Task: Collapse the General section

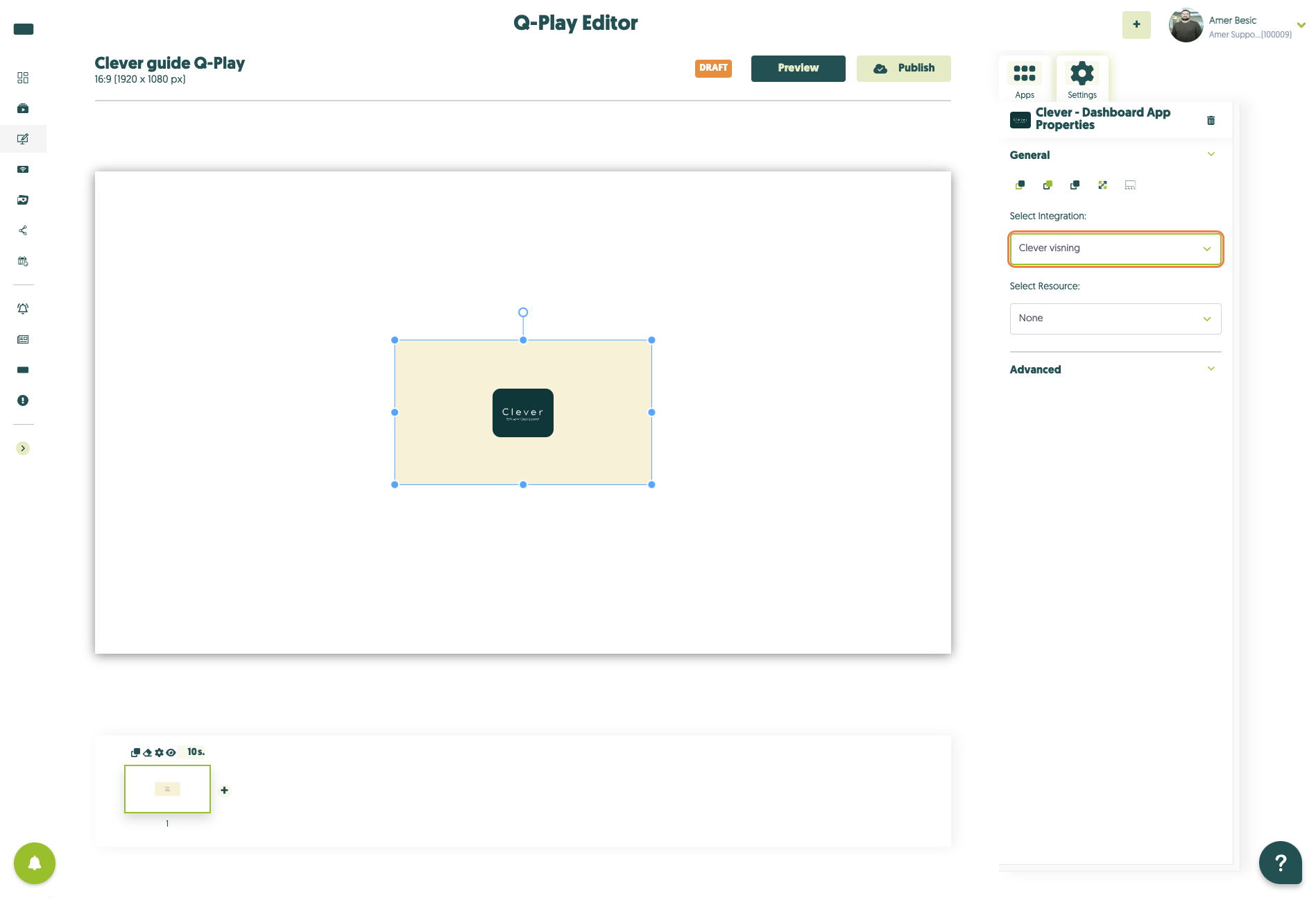Action: pyautogui.click(x=1211, y=155)
